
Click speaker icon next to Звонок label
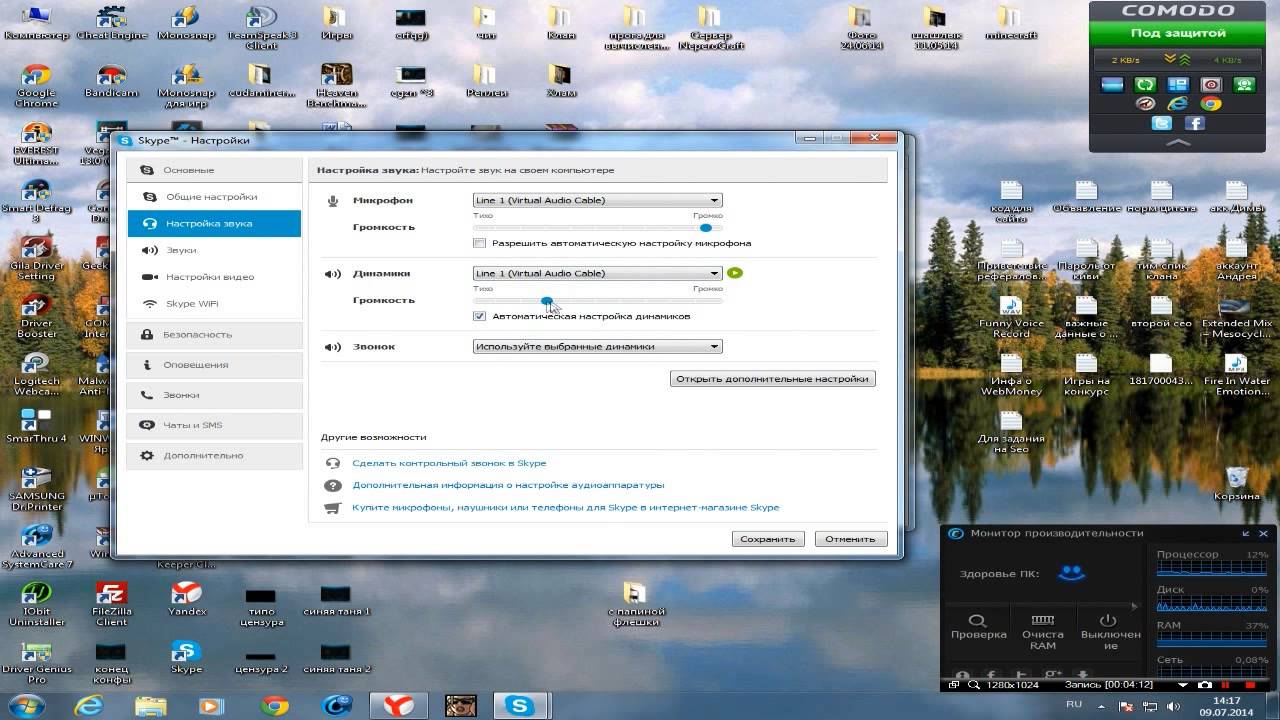(x=333, y=347)
